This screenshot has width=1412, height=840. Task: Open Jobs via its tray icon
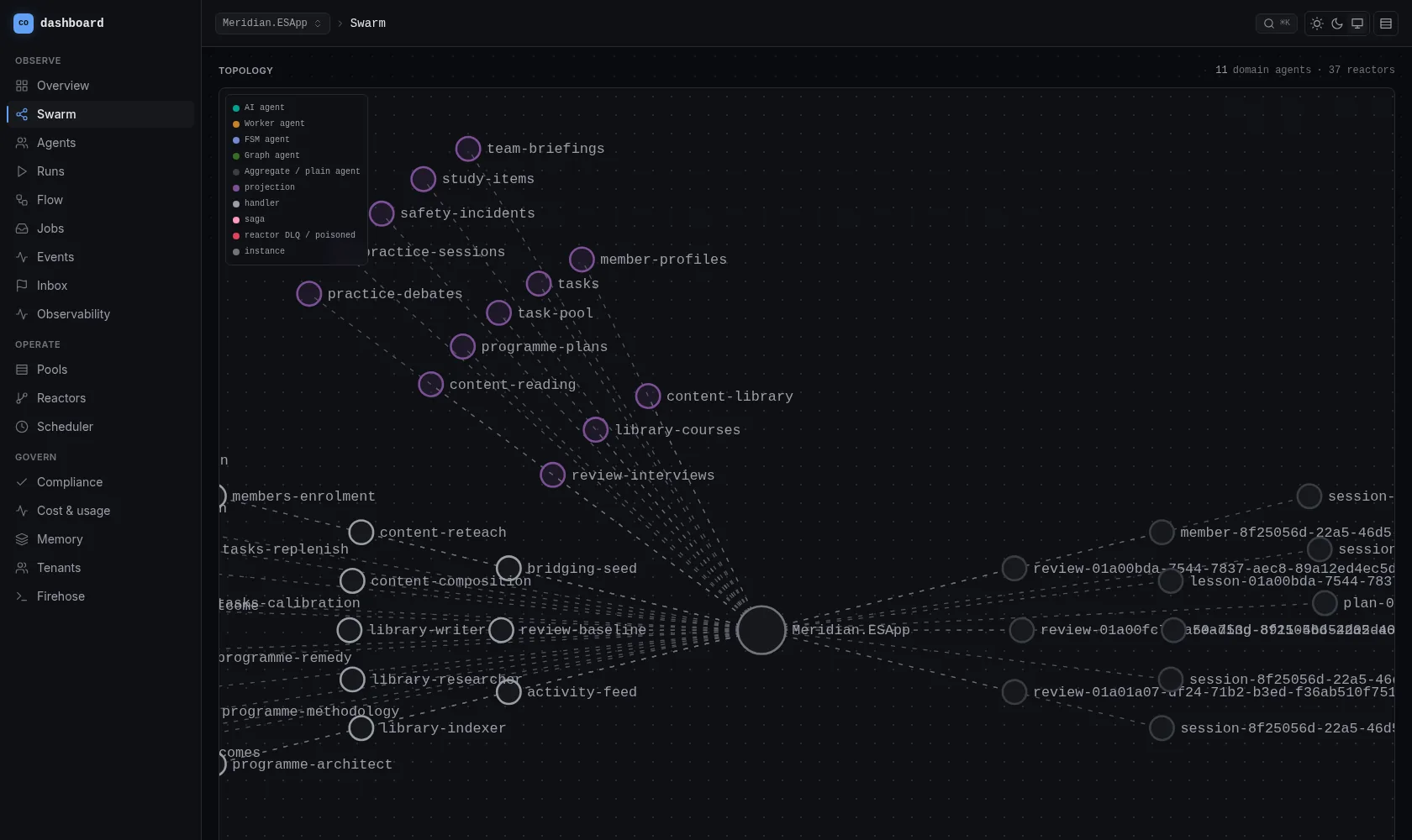click(x=22, y=228)
